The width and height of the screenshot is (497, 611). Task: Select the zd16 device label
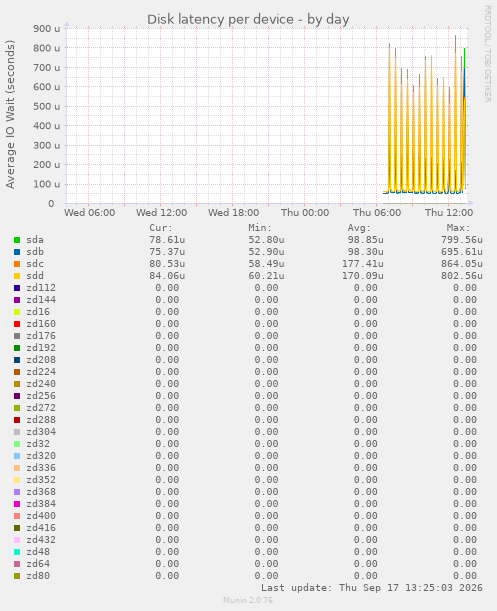38,312
